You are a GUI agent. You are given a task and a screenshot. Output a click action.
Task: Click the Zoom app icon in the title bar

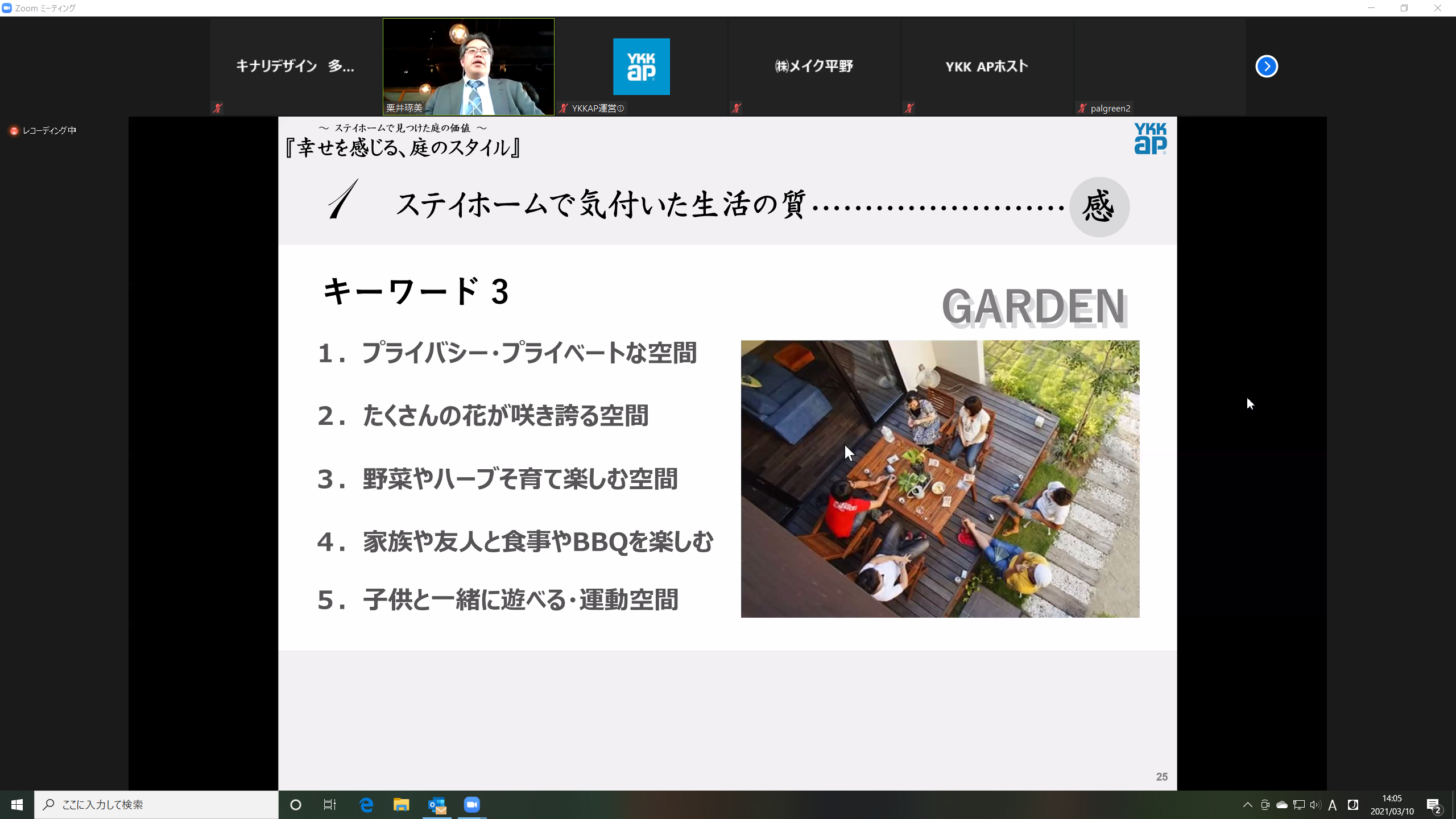(x=7, y=8)
